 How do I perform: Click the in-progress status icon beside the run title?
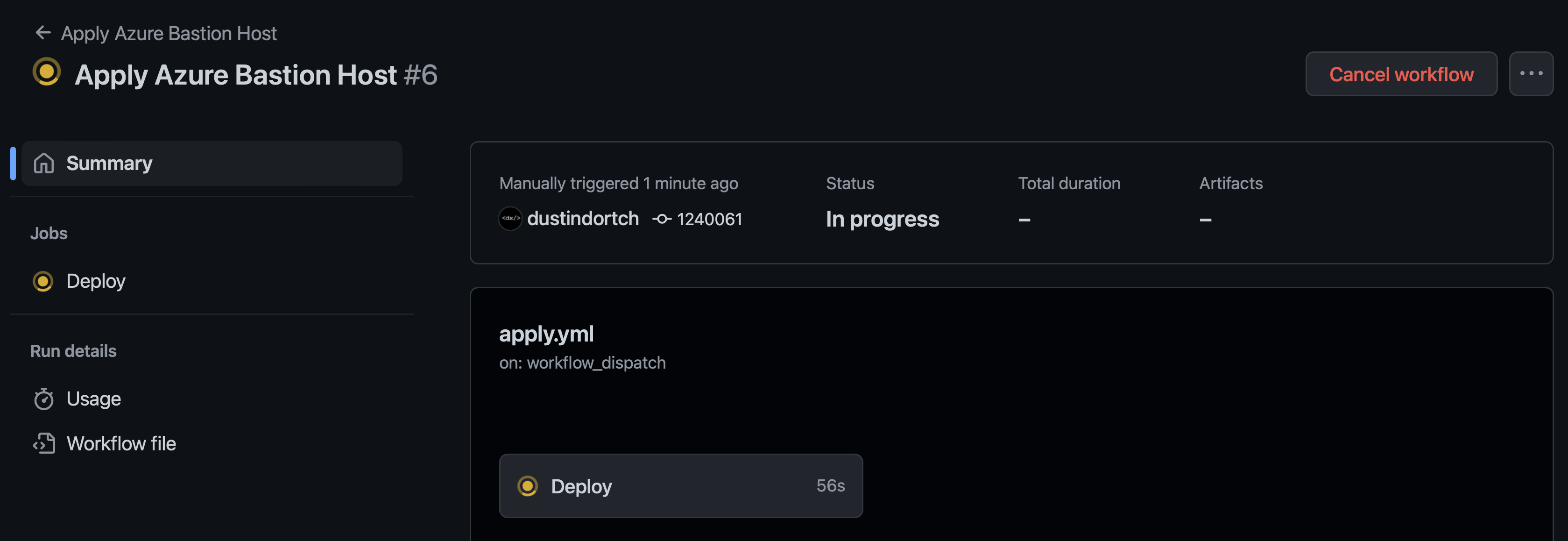(47, 72)
